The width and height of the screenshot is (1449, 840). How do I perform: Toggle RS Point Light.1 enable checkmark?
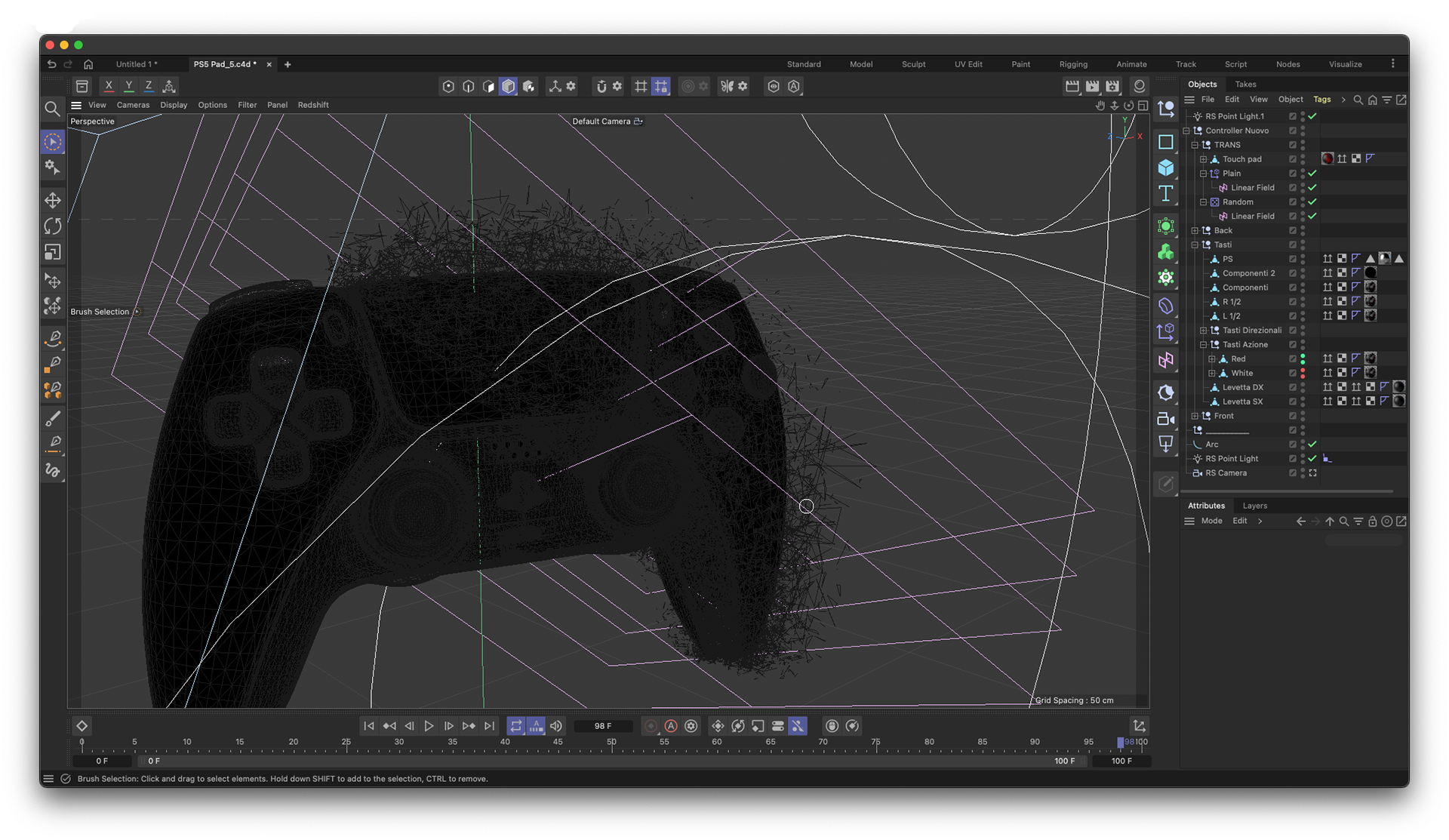[x=1312, y=116]
